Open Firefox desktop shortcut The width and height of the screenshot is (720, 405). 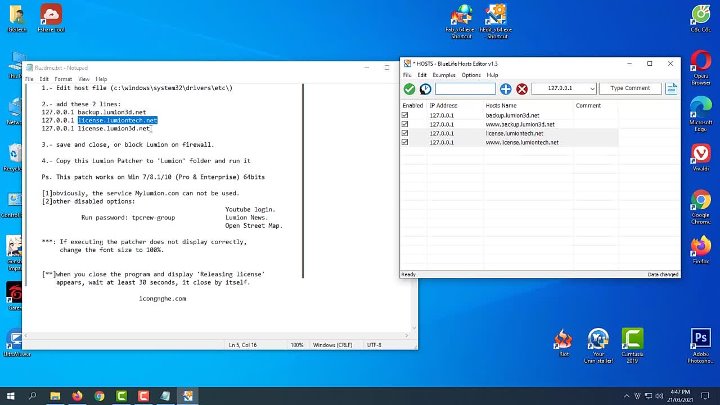701,249
